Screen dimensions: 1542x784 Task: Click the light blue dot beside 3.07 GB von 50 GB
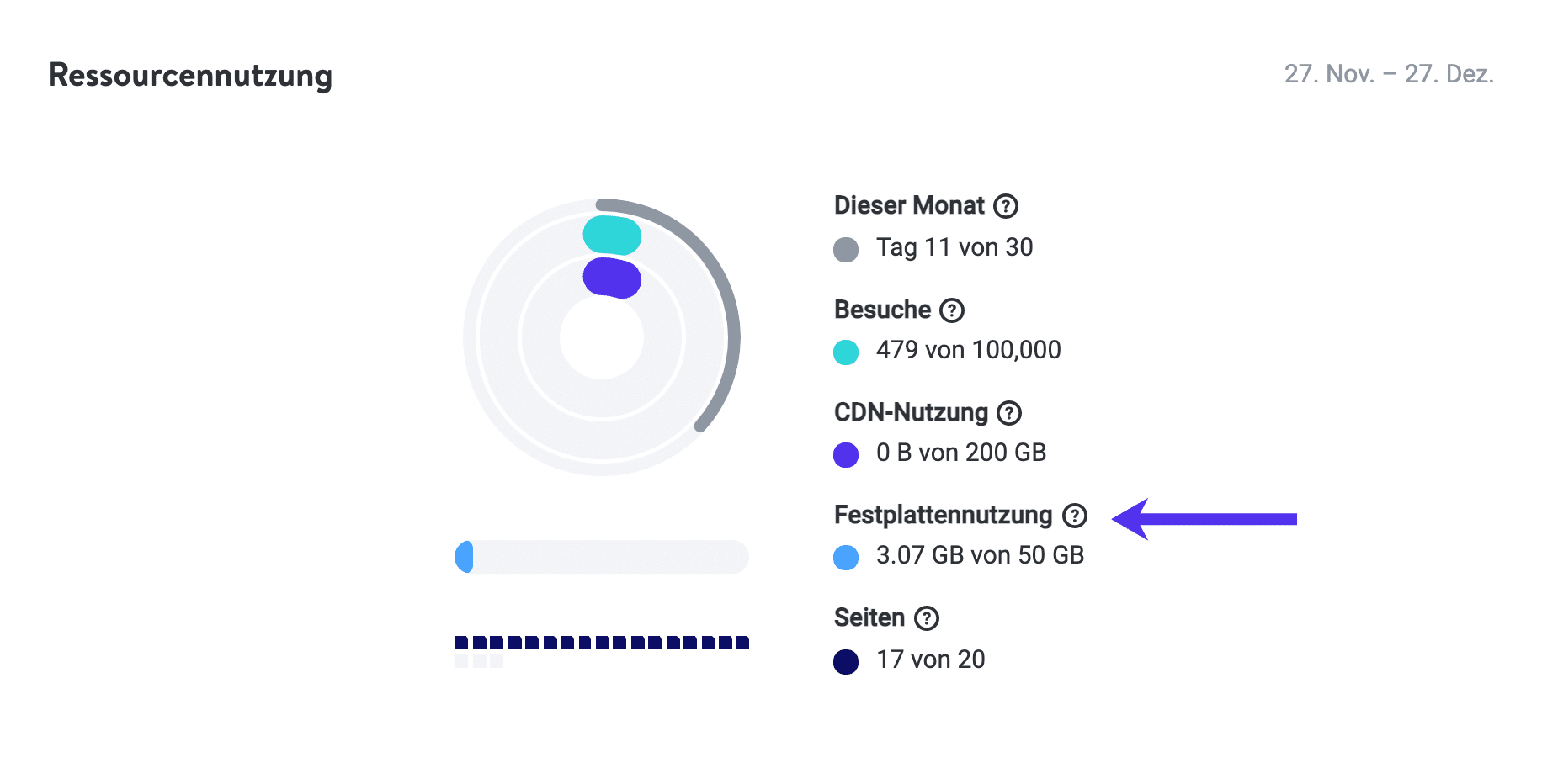tap(846, 557)
